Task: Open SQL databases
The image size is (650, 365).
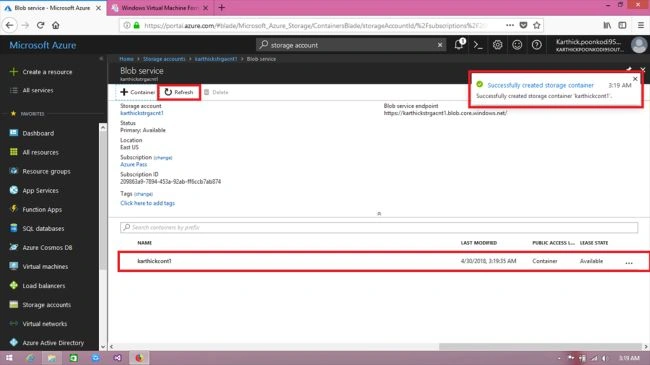Action: tap(37, 229)
